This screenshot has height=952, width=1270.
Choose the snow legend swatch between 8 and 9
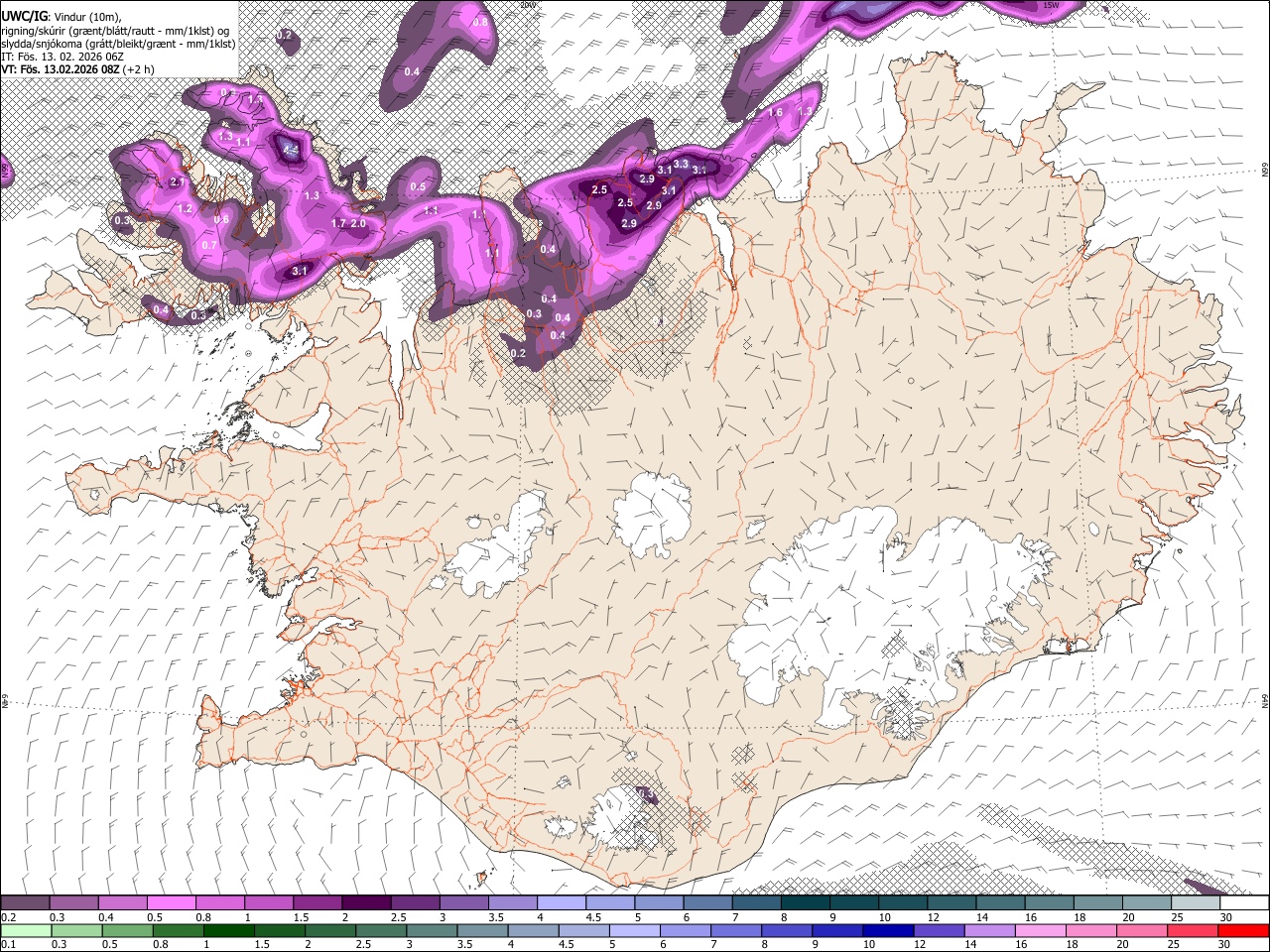[806, 903]
